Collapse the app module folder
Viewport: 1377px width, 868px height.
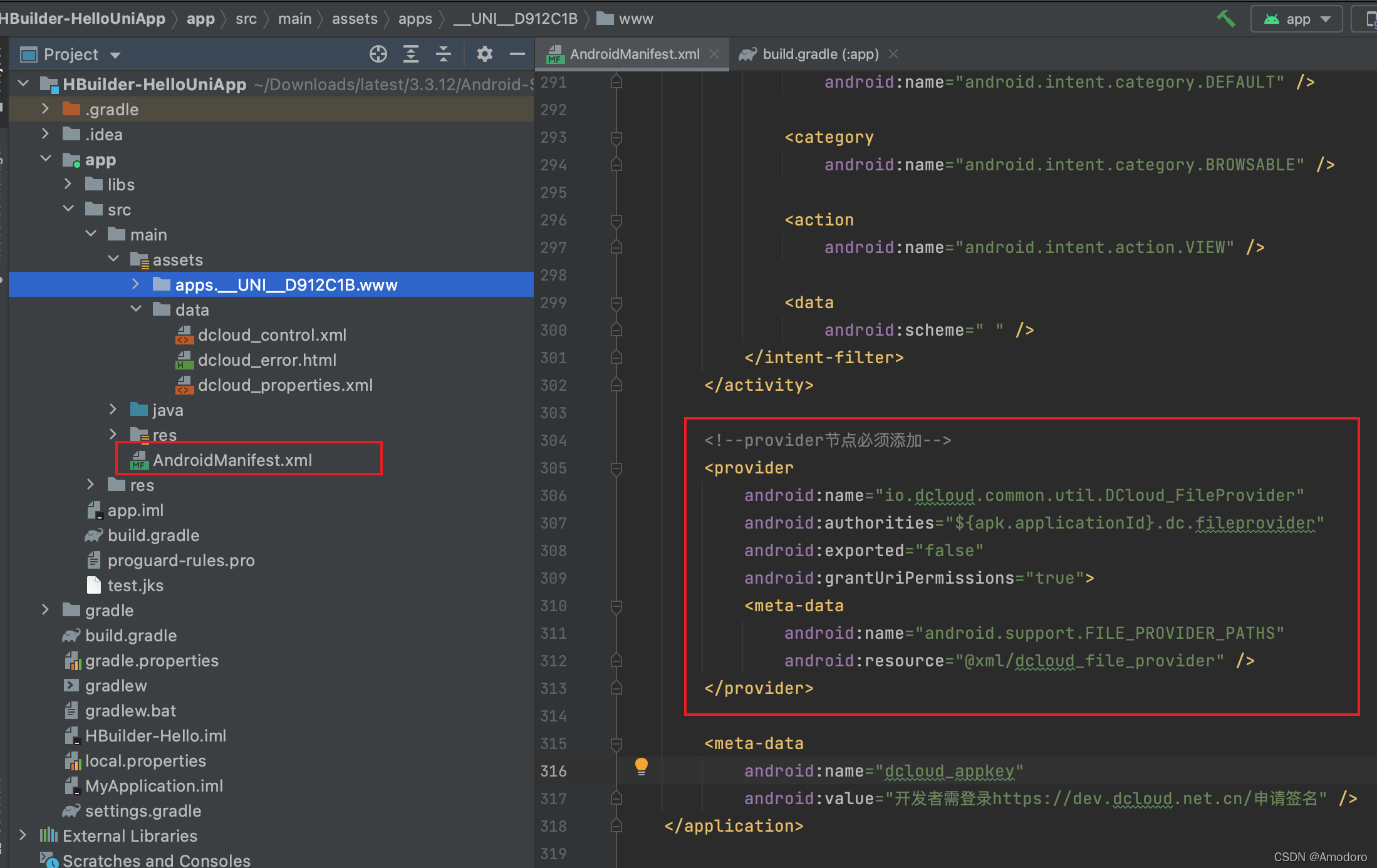pyautogui.click(x=45, y=159)
